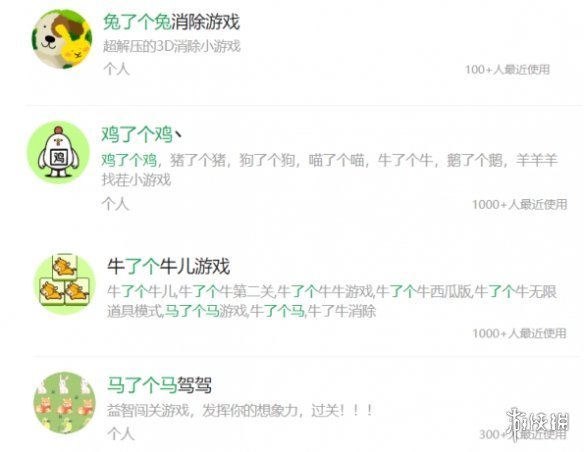The image size is (584, 452).
Task: Click 1000+人最近使用 on cow game row
Action: tap(520, 333)
